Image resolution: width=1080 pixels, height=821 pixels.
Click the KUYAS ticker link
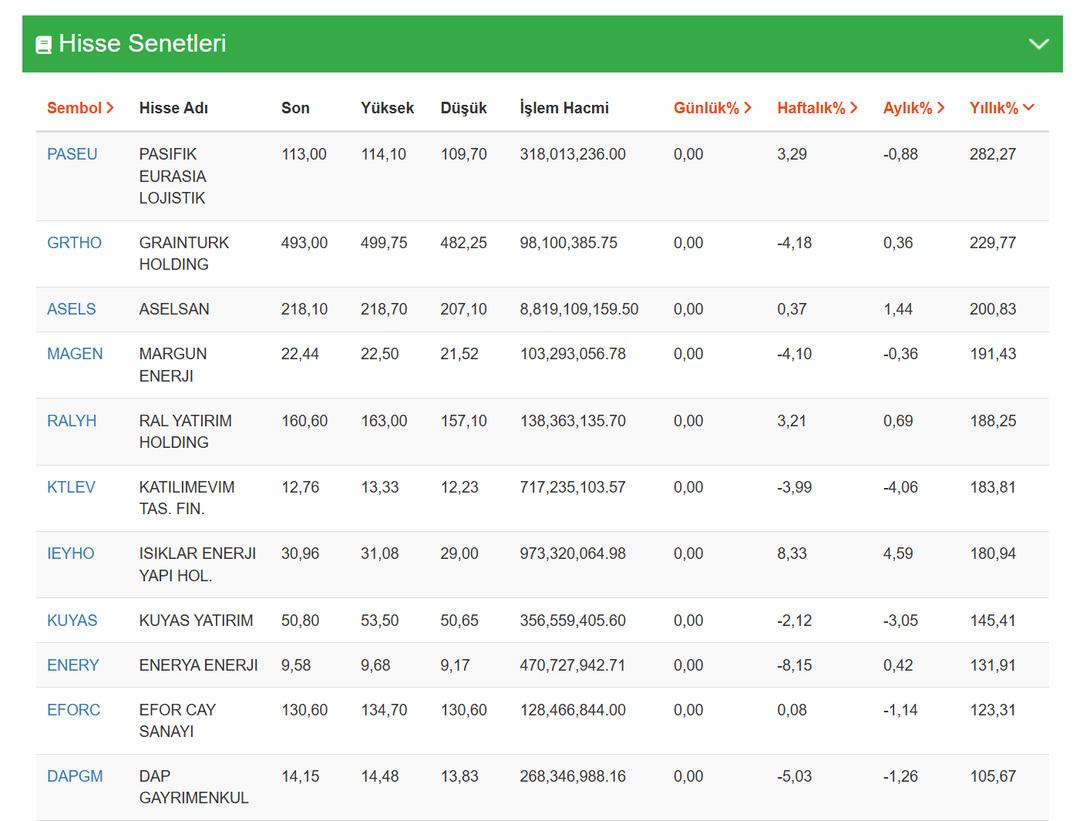coord(72,620)
